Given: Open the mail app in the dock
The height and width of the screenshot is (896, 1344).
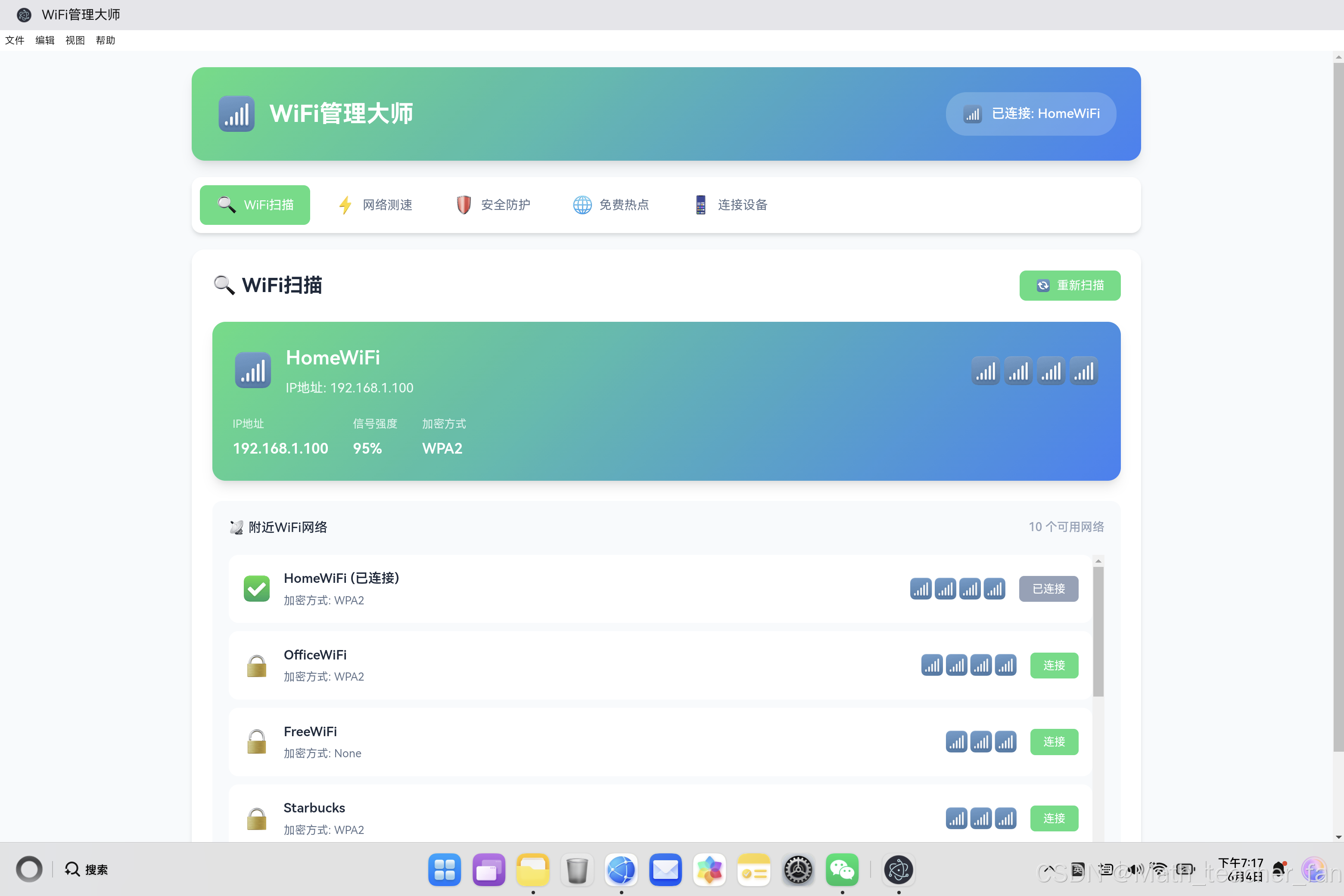Looking at the screenshot, I should point(666,870).
